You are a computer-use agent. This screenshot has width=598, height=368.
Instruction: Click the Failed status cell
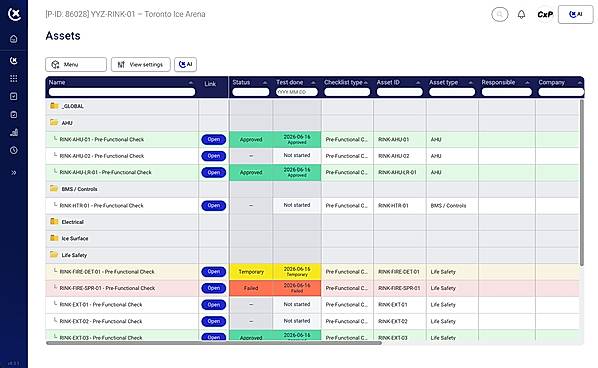pos(251,288)
